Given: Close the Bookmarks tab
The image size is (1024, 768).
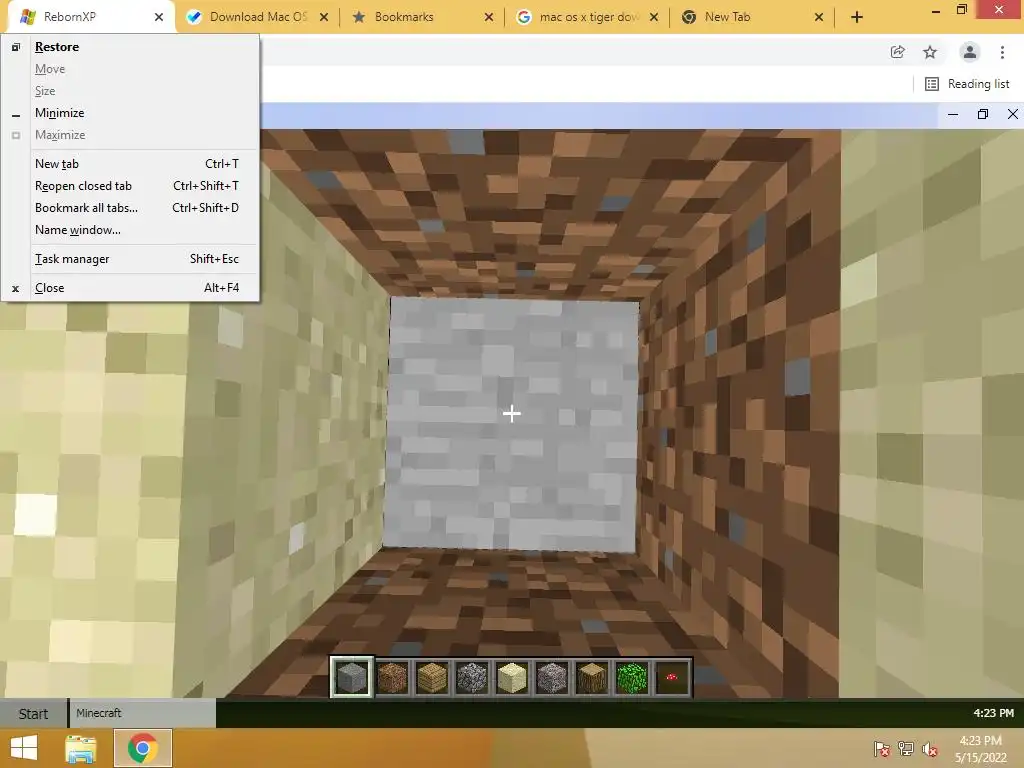Looking at the screenshot, I should (x=488, y=18).
